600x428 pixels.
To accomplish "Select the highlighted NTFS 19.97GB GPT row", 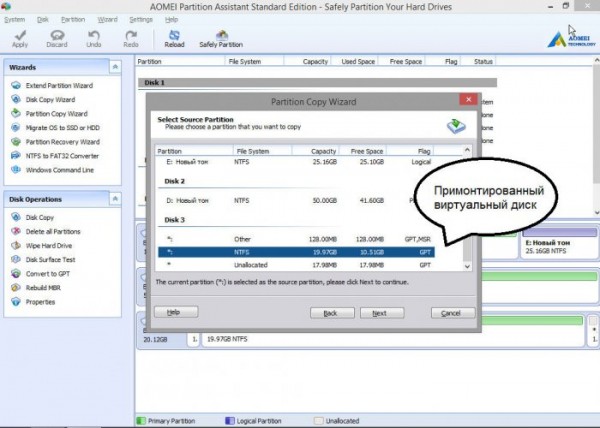I will pyautogui.click(x=296, y=252).
